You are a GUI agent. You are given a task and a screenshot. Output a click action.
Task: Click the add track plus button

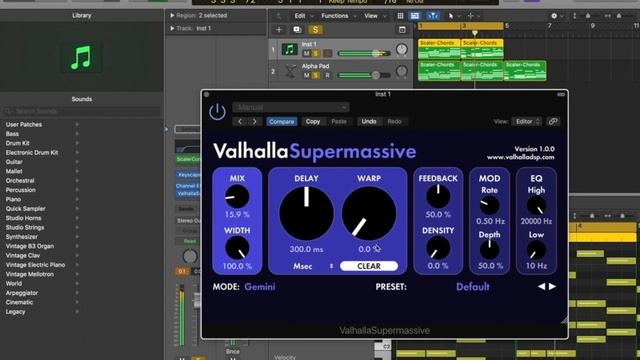(x=279, y=29)
